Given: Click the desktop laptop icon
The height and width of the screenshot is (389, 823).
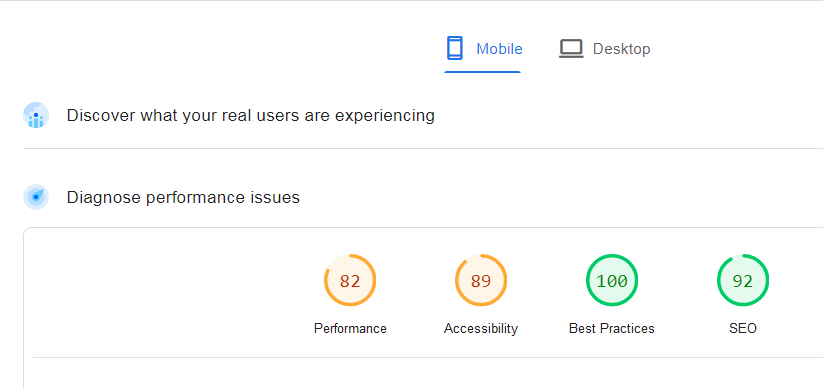Looking at the screenshot, I should coord(571,49).
